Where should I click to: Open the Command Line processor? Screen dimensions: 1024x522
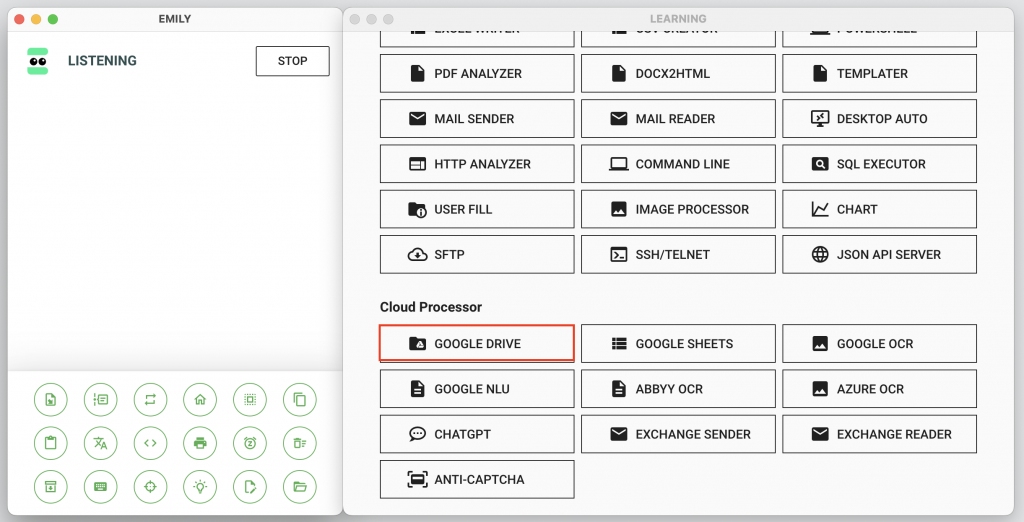click(678, 164)
